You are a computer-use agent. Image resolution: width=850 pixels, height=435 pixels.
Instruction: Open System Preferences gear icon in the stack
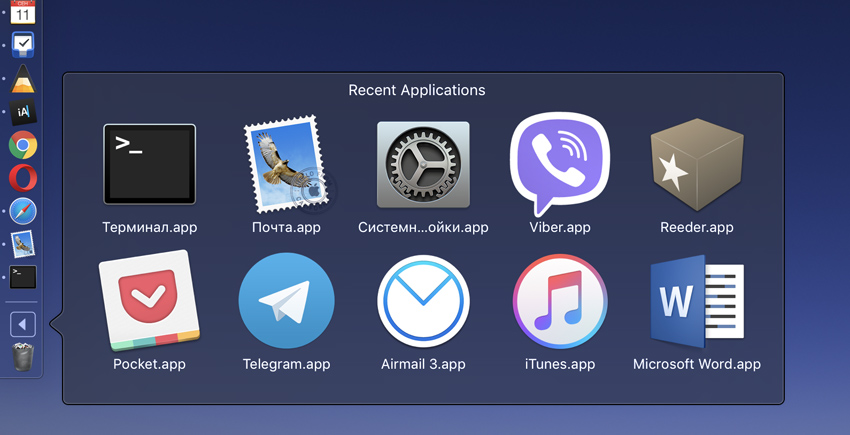tap(423, 164)
